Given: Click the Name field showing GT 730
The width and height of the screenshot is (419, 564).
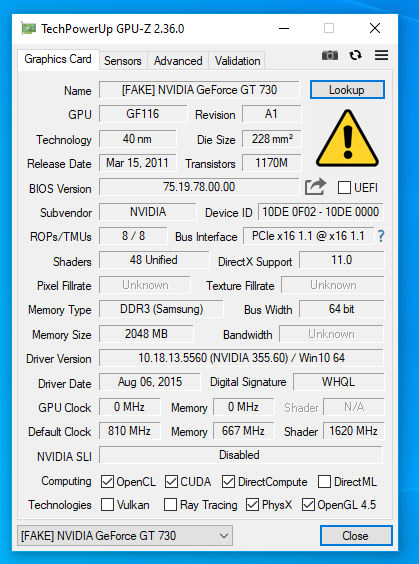Looking at the screenshot, I should [199, 90].
